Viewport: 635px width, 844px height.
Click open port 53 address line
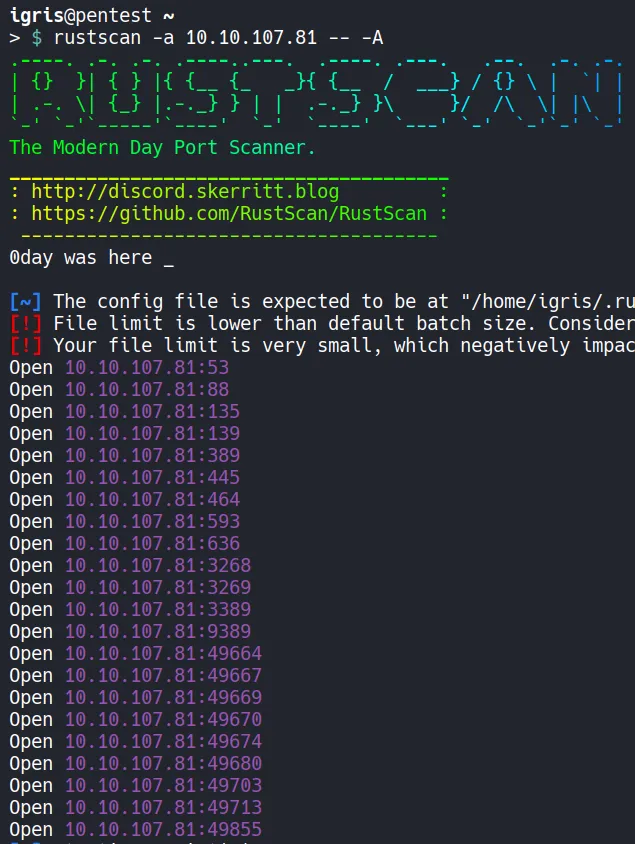147,367
